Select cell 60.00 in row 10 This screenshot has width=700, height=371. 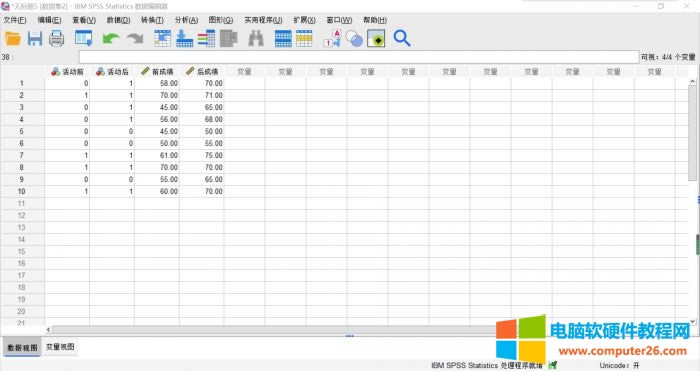click(157, 191)
